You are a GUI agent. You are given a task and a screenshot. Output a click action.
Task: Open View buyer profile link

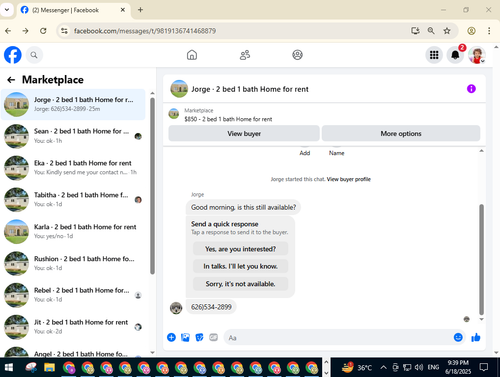click(x=349, y=179)
